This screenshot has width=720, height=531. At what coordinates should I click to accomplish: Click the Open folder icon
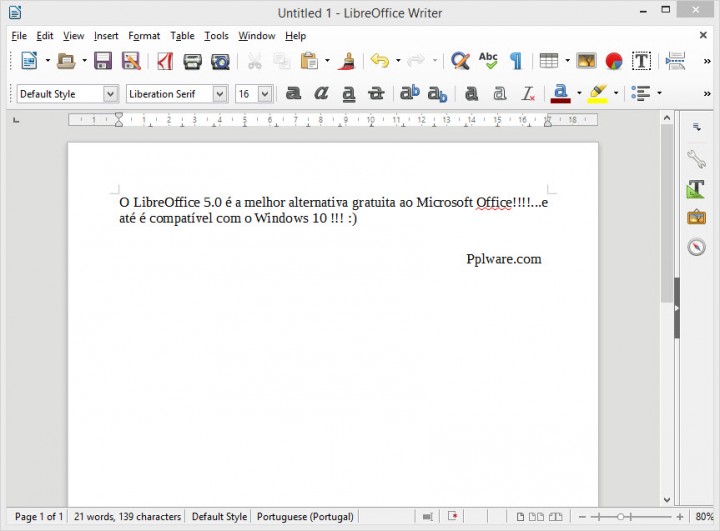(x=66, y=61)
